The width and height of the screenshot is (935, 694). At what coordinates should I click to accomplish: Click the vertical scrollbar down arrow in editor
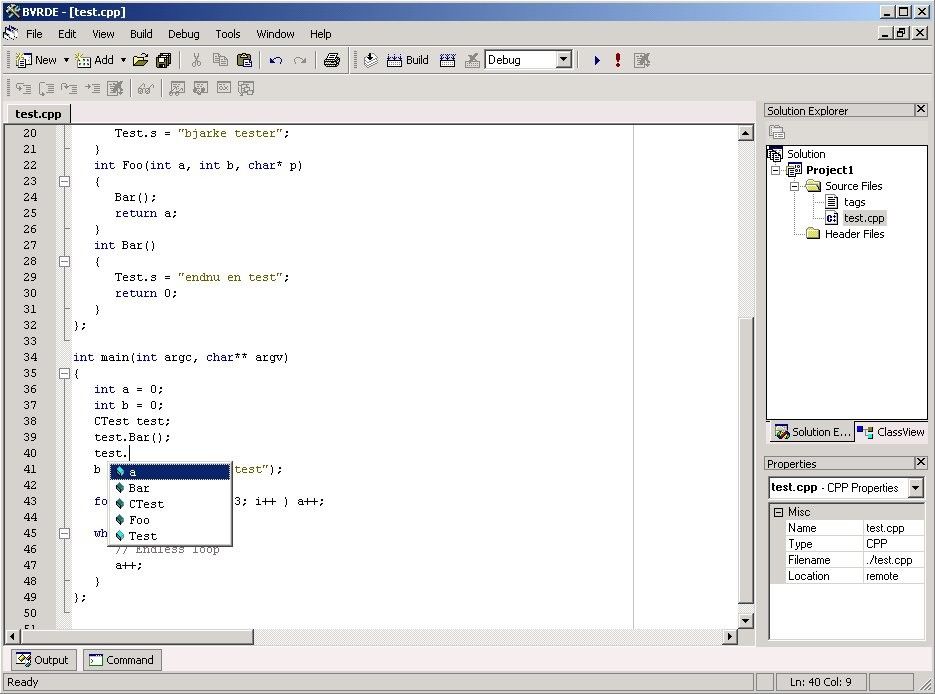tap(745, 620)
